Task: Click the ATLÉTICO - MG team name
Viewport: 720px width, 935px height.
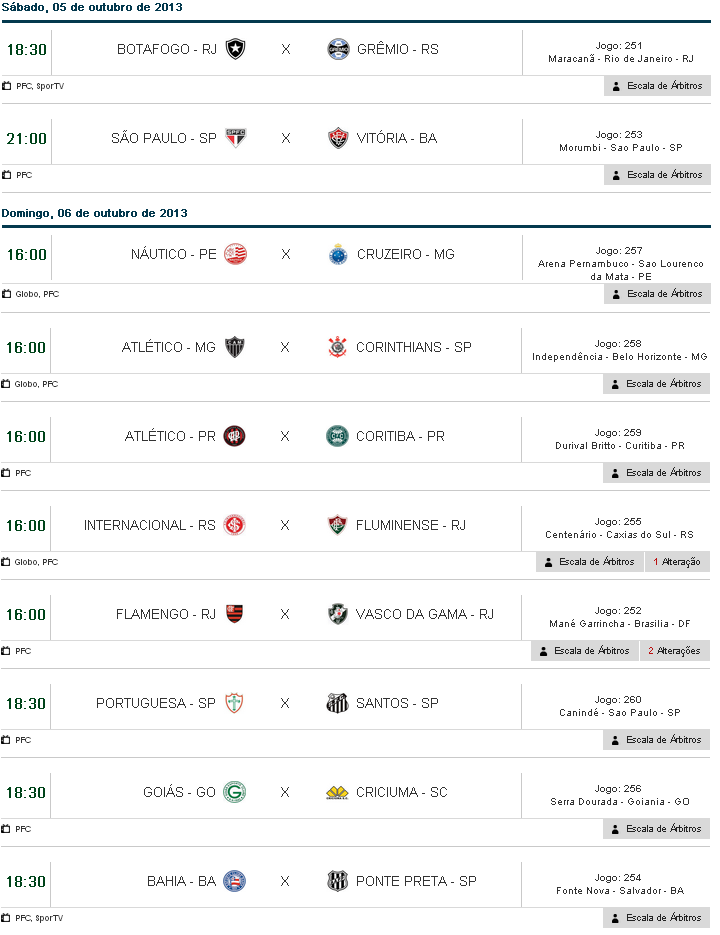Action: [168, 347]
